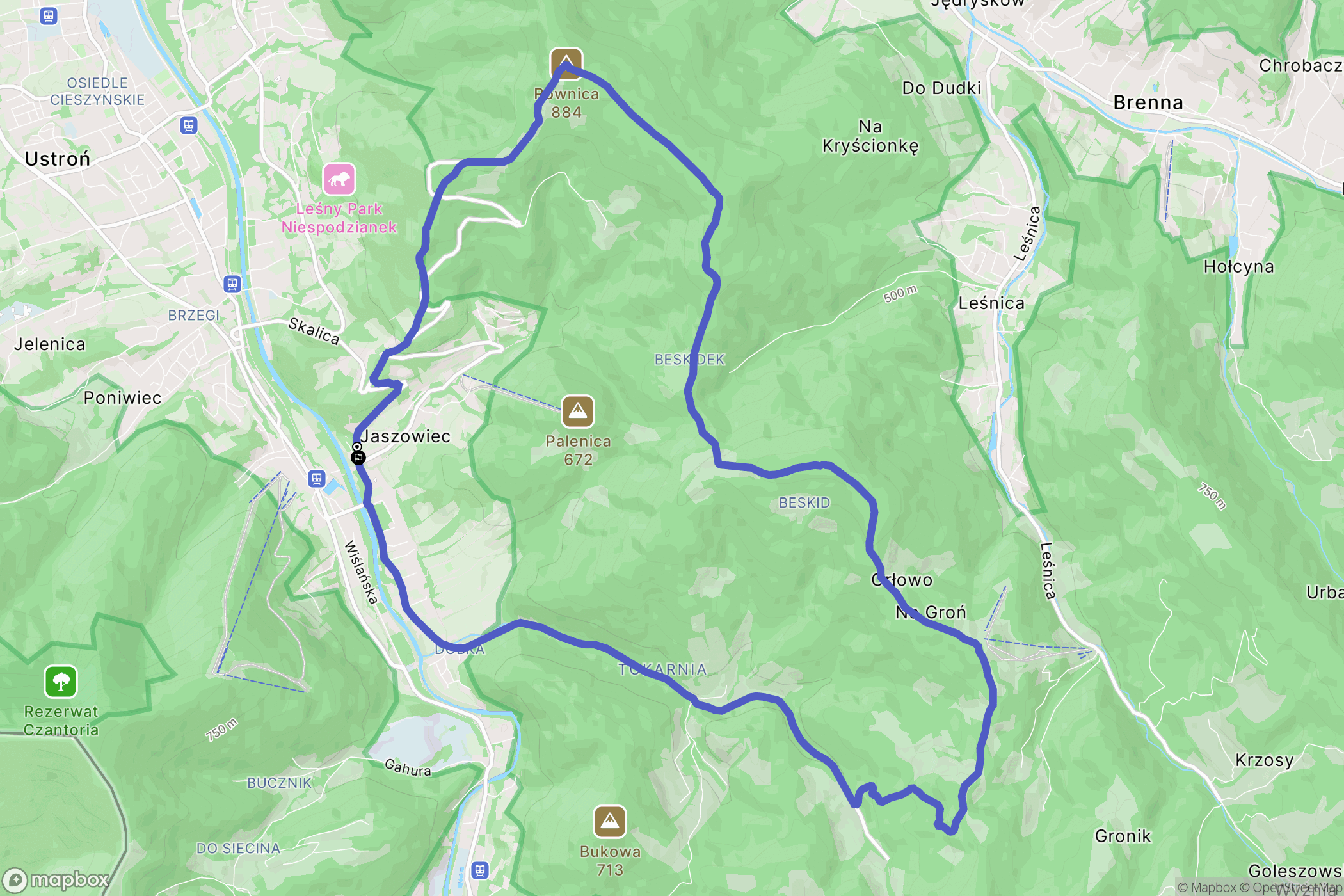Open the Bukowa 713 summit icon

[x=610, y=821]
